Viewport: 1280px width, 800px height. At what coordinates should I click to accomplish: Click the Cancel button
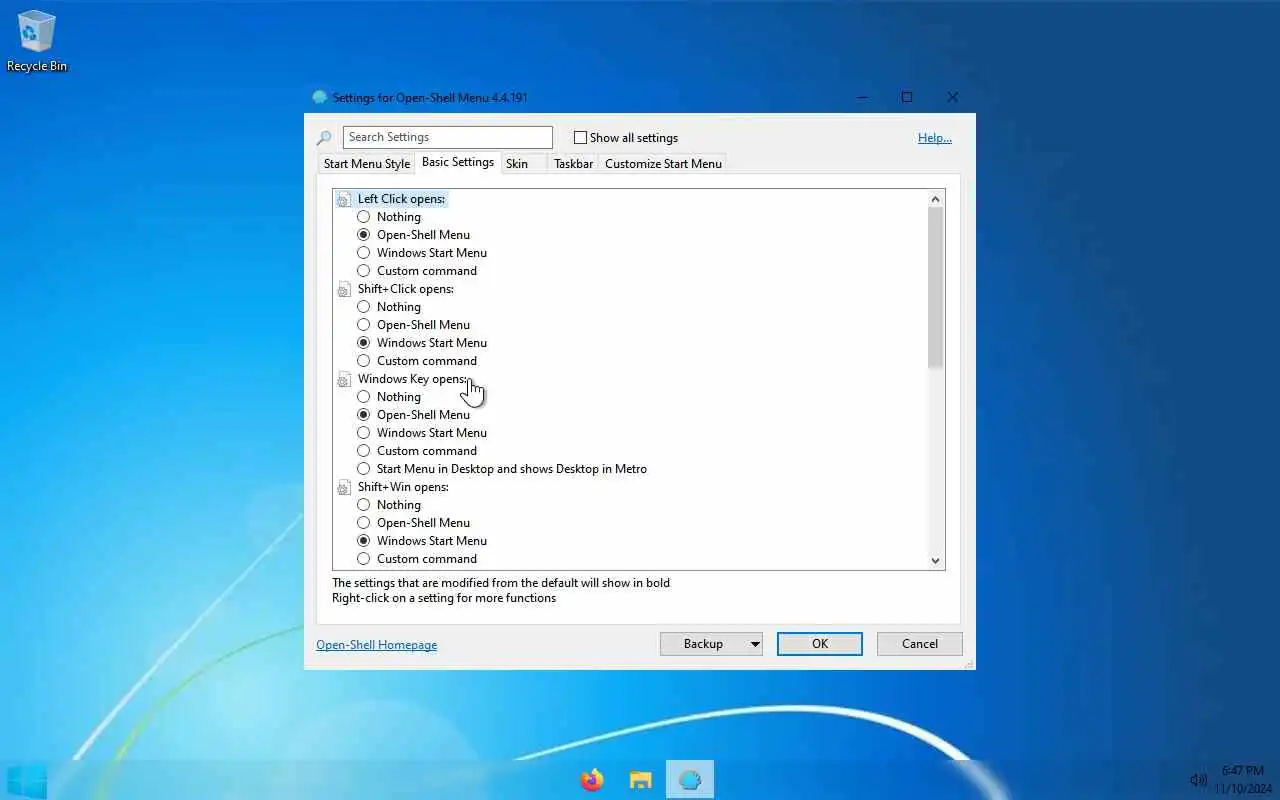920,644
